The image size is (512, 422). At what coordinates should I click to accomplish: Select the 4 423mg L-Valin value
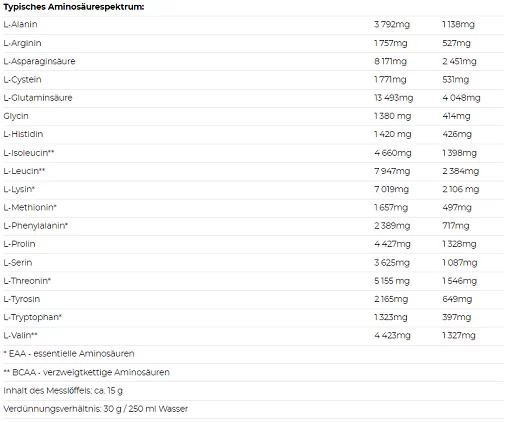pos(392,336)
